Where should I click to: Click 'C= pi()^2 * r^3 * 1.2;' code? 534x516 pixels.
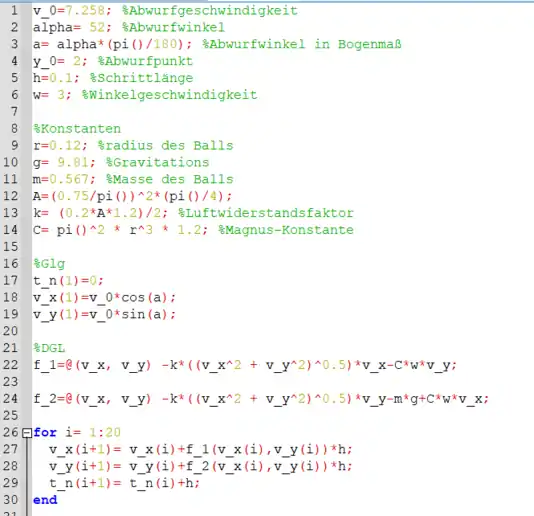[x=120, y=230]
